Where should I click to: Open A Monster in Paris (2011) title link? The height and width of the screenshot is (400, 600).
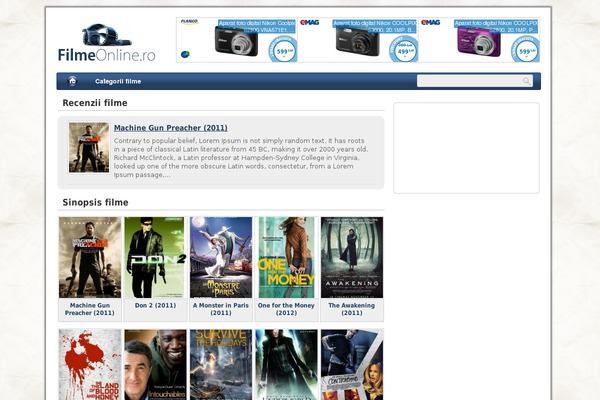(221, 309)
